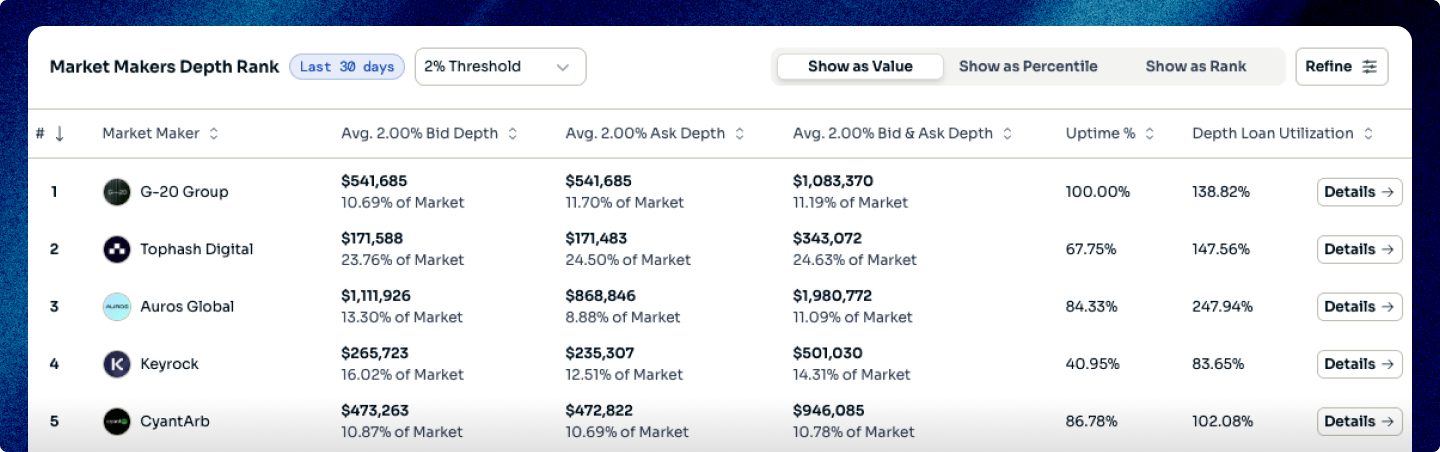Open Details for CyantArb
The width and height of the screenshot is (1440, 452).
coord(1359,422)
